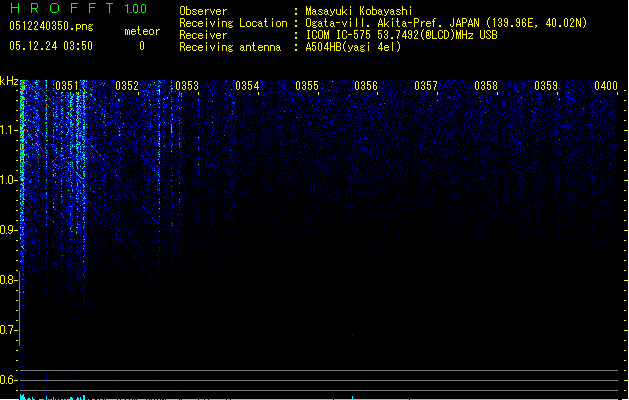This screenshot has height=400, width=629.
Task: Click the 0355 time marker
Action: pos(307,86)
